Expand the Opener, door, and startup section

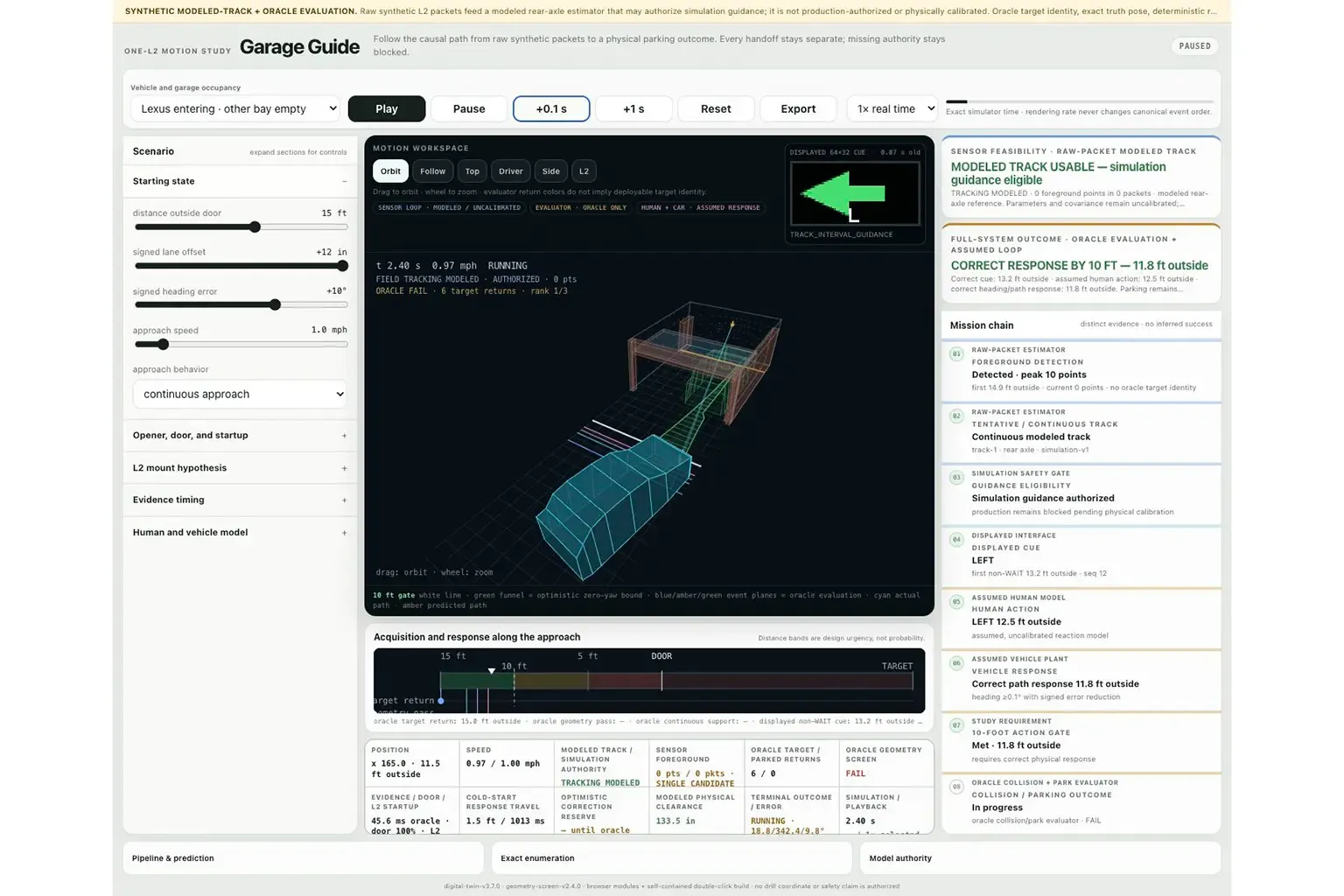pos(239,435)
